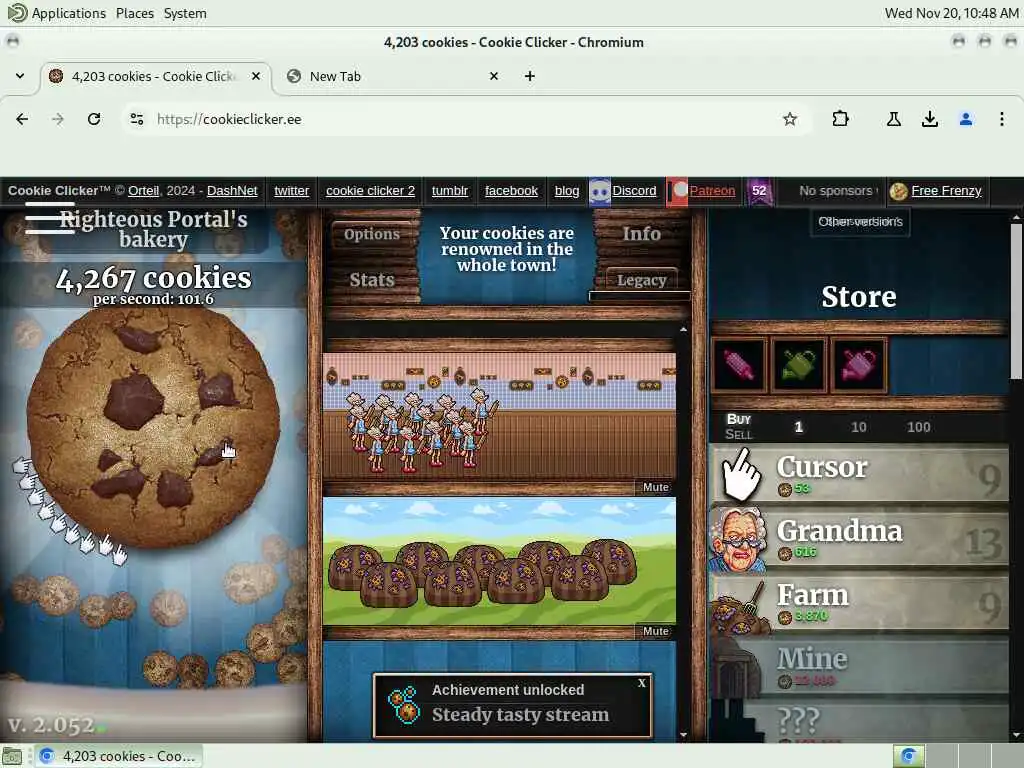Switch store mode to Buy
The height and width of the screenshot is (768, 1024).
tap(739, 419)
